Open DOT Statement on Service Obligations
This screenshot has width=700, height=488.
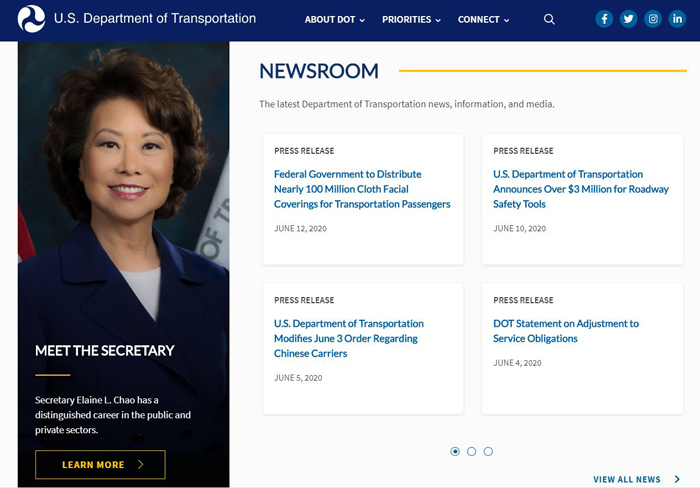[566, 331]
